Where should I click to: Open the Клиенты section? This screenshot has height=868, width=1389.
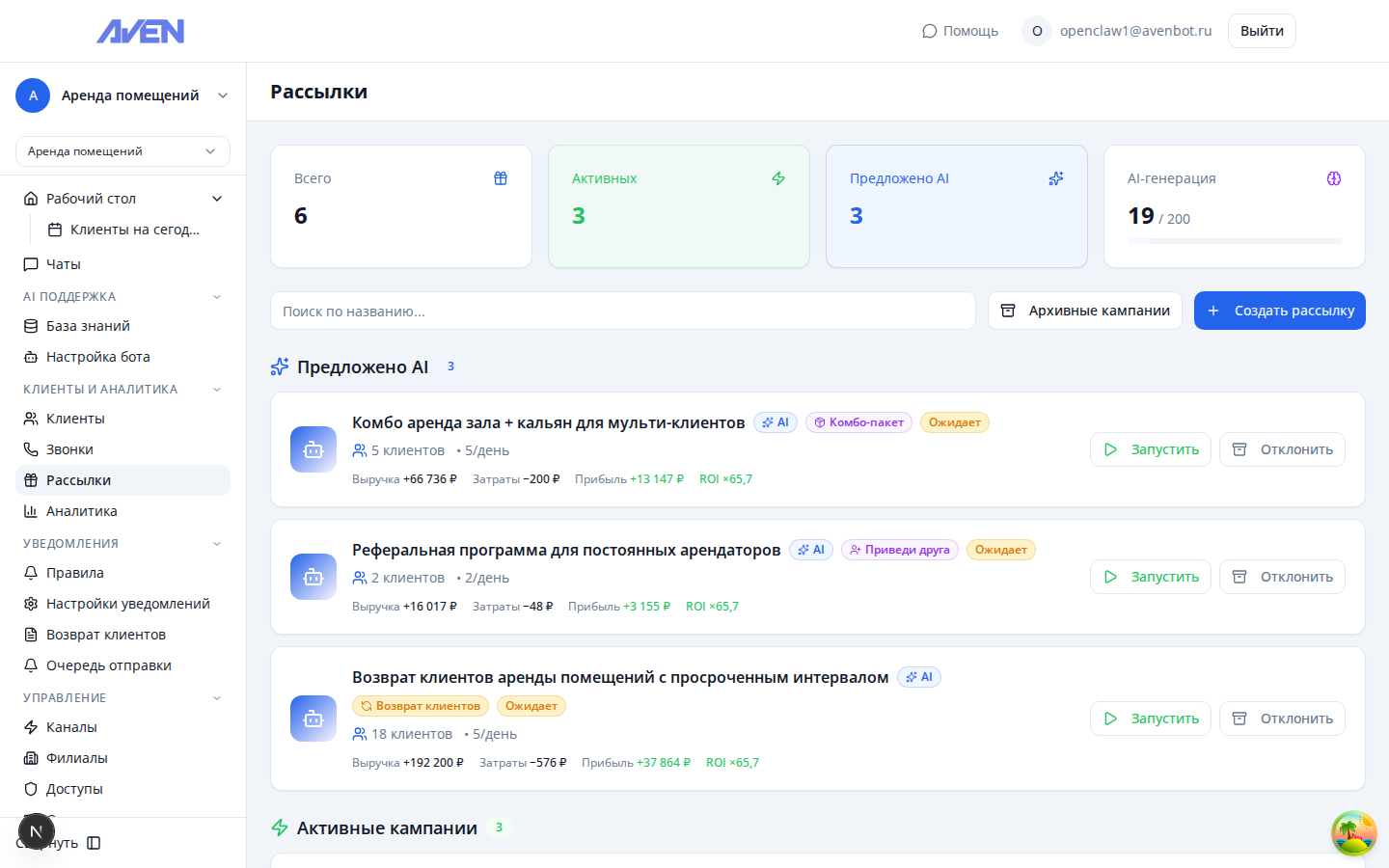tap(75, 418)
